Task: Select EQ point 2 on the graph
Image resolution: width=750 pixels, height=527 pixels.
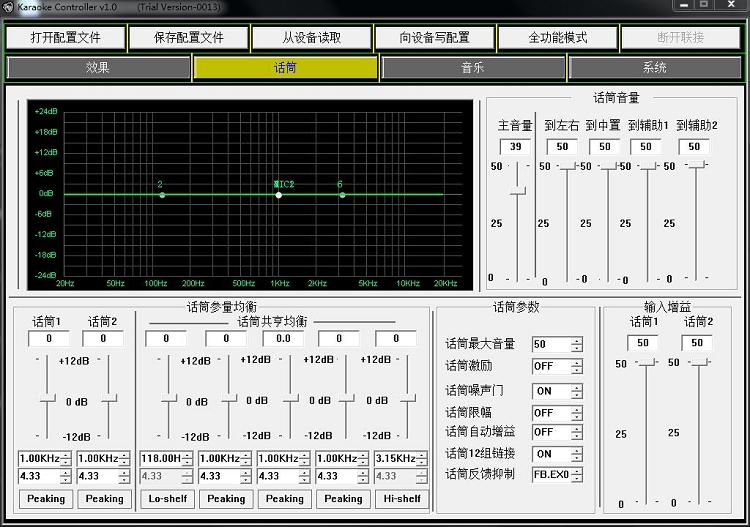Action: coord(162,195)
